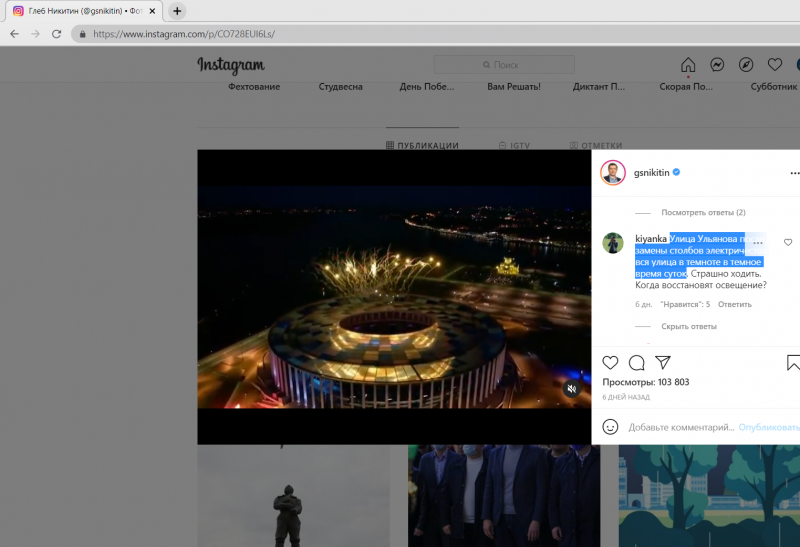800x547 pixels.
Task: Open the Explore compass icon
Action: pos(746,65)
